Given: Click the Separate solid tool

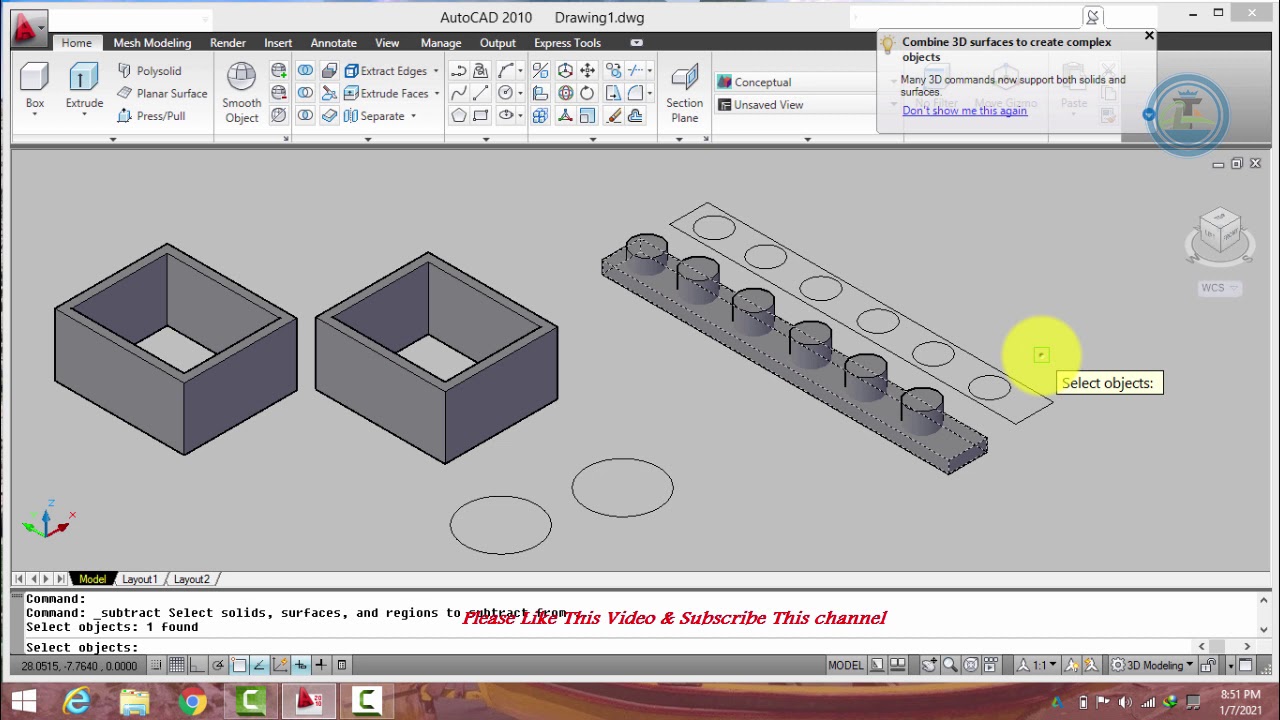Looking at the screenshot, I should pyautogui.click(x=374, y=116).
